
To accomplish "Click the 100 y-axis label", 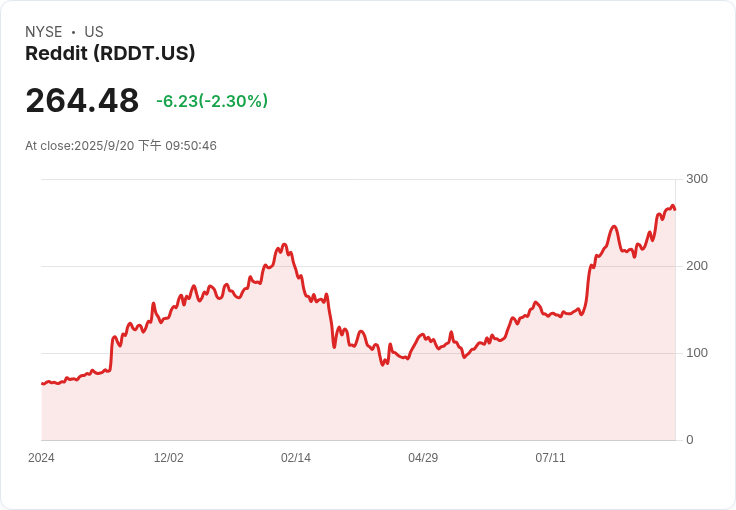I will click(x=697, y=353).
